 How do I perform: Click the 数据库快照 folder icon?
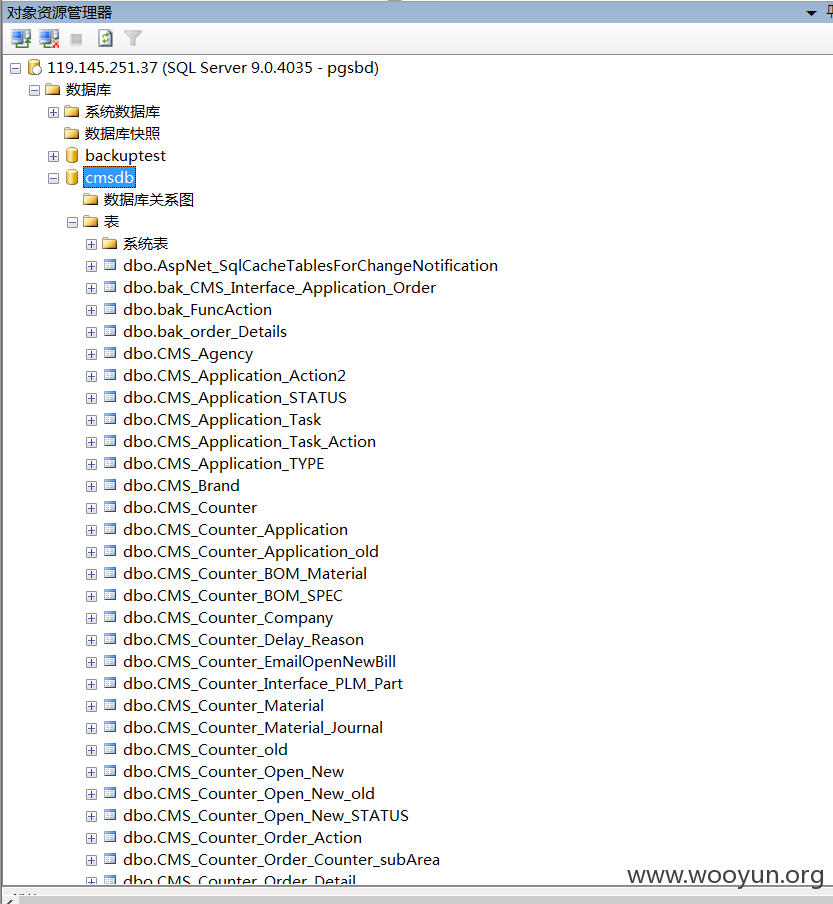point(71,133)
